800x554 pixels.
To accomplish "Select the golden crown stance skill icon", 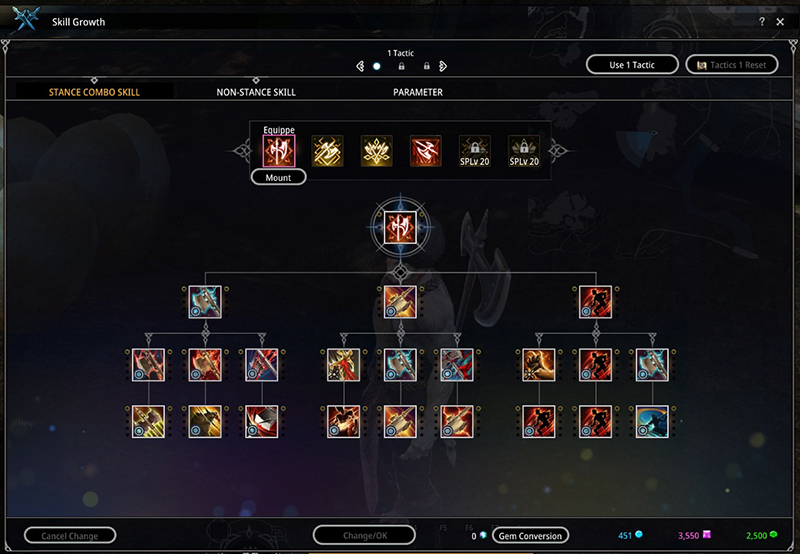I will pyautogui.click(x=377, y=151).
